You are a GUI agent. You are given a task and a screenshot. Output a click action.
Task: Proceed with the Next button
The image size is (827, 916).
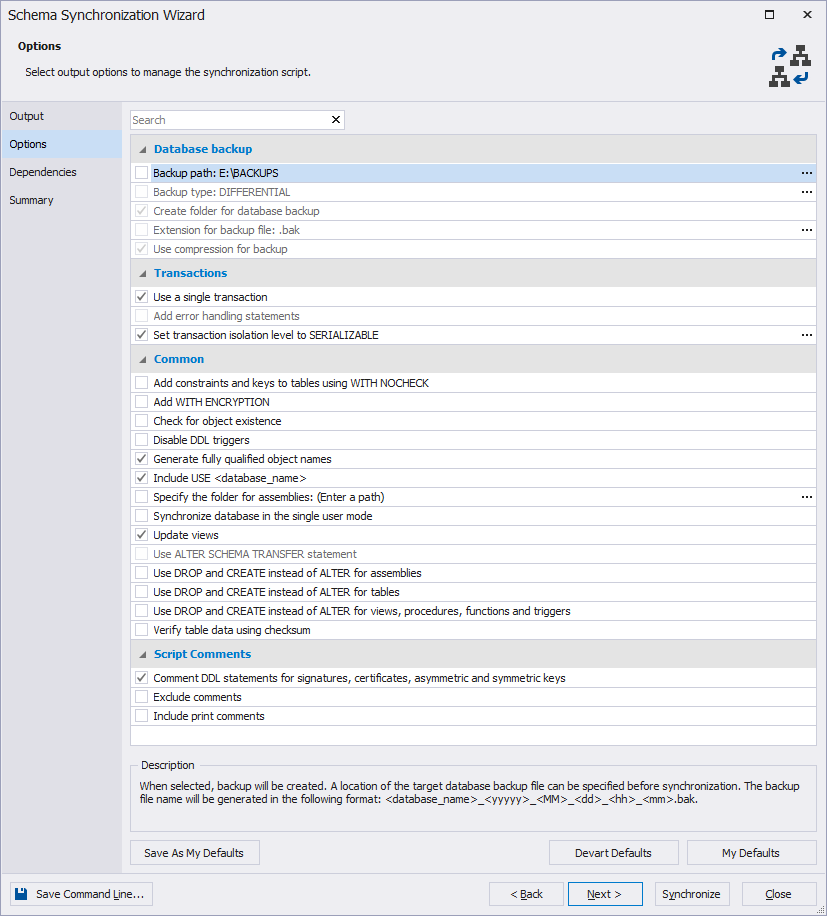pos(605,894)
